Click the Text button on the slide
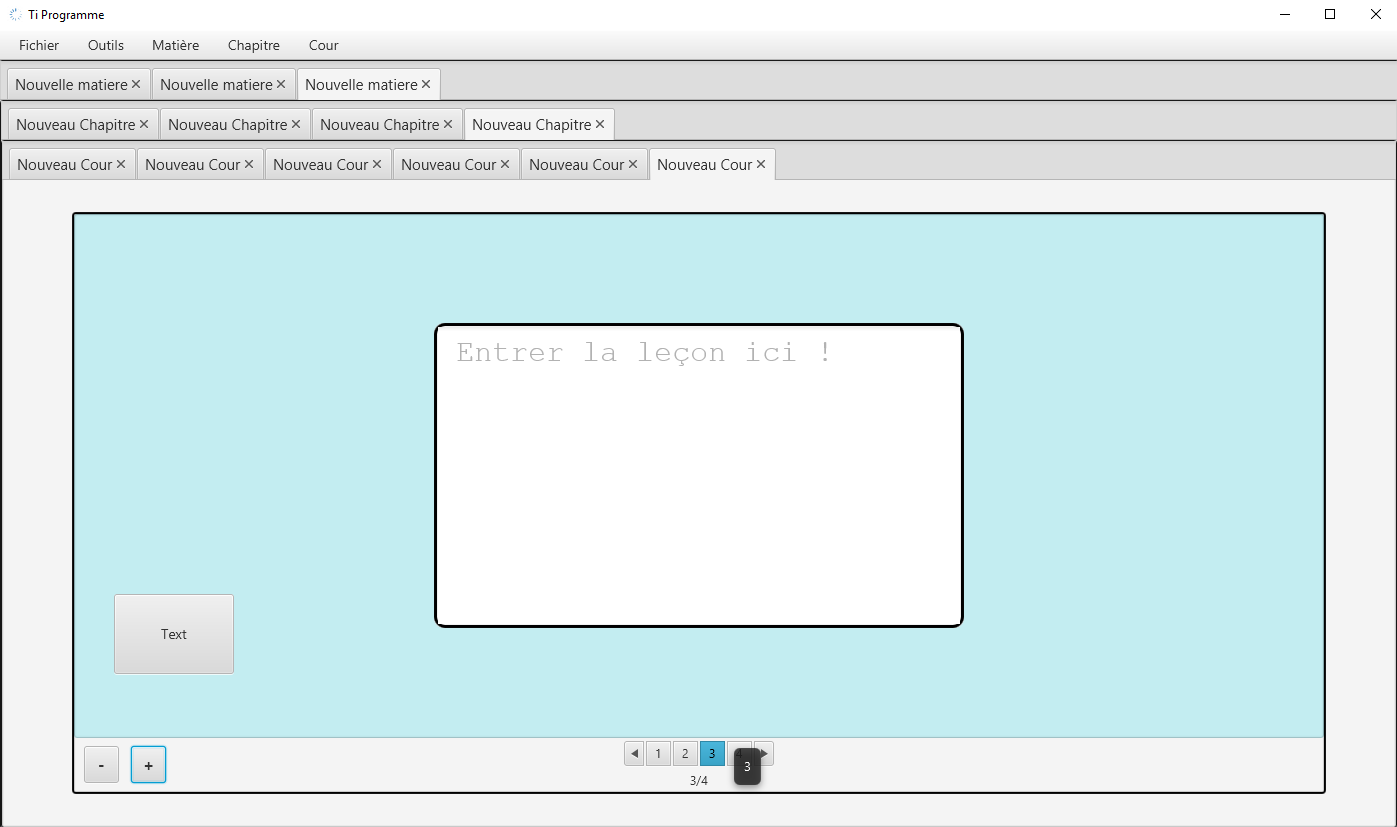1397x827 pixels. [x=174, y=634]
